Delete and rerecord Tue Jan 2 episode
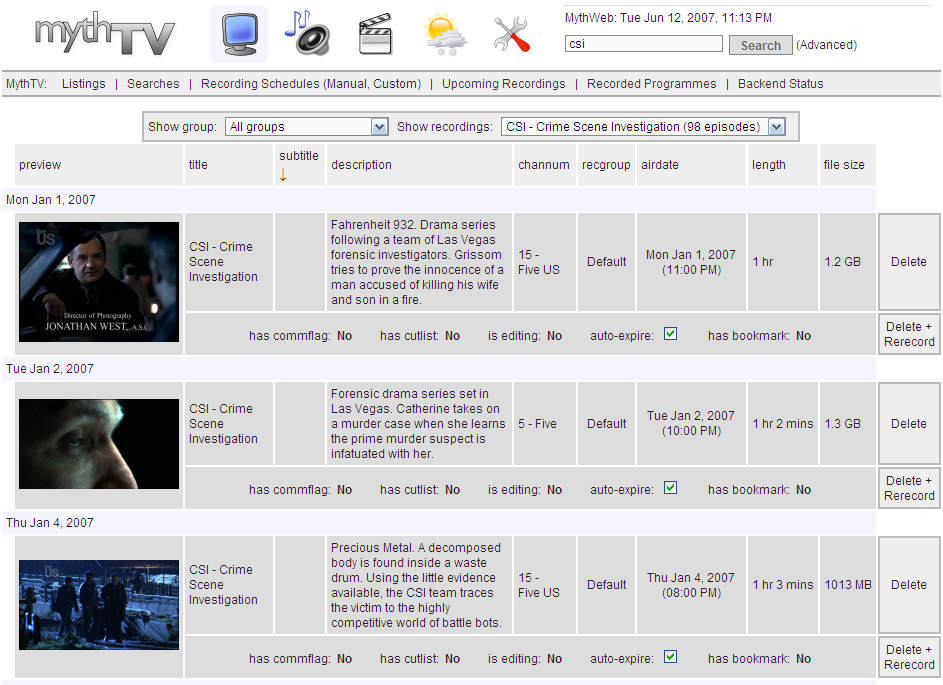This screenshot has width=943, height=685. (909, 488)
